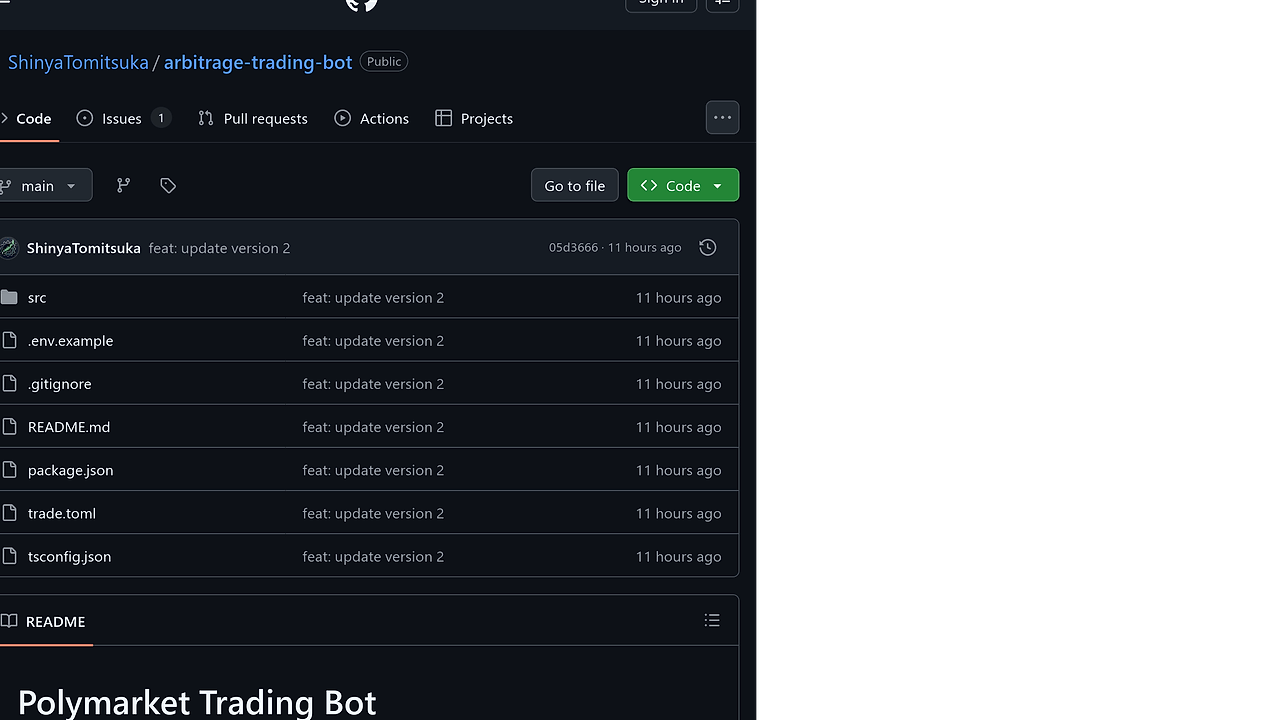Click commit message in tsconfig.json row

click(373, 556)
